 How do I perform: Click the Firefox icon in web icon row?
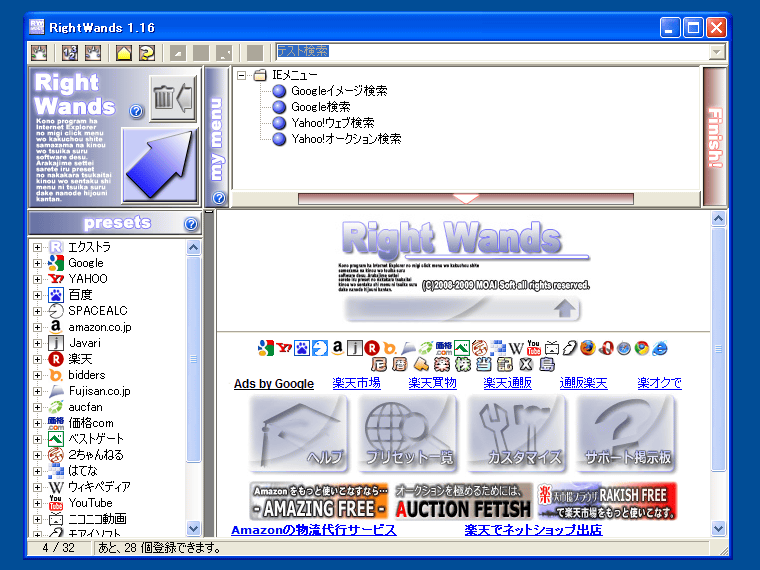tap(588, 348)
